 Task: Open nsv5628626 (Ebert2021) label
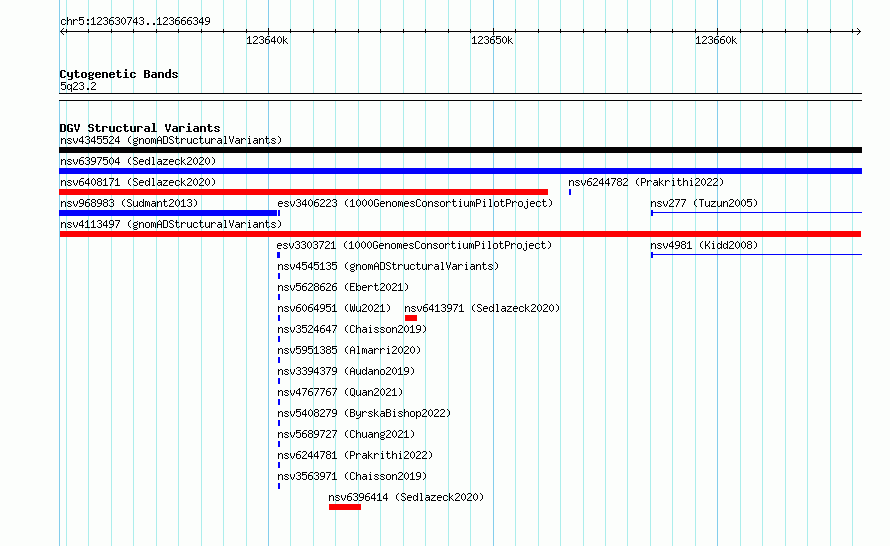(x=343, y=287)
